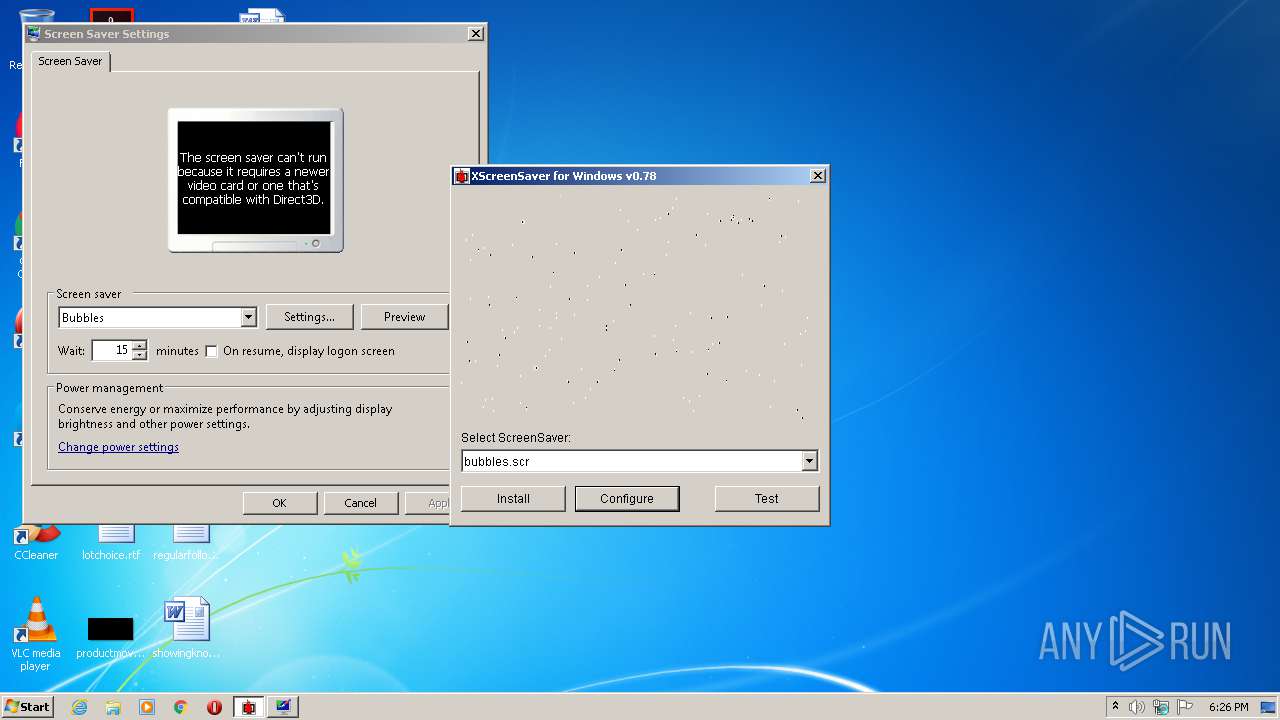The width and height of the screenshot is (1280, 720).
Task: Increase the Wait minutes spinner
Action: (139, 345)
